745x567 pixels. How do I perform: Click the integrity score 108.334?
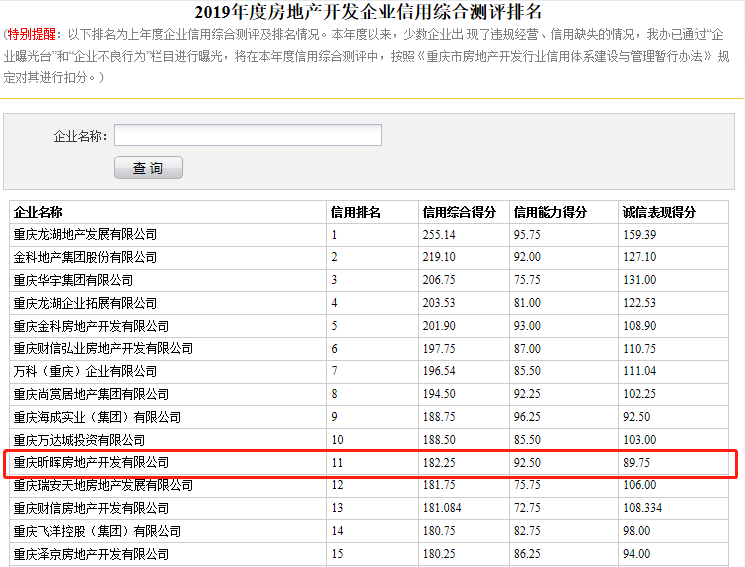coord(642,508)
